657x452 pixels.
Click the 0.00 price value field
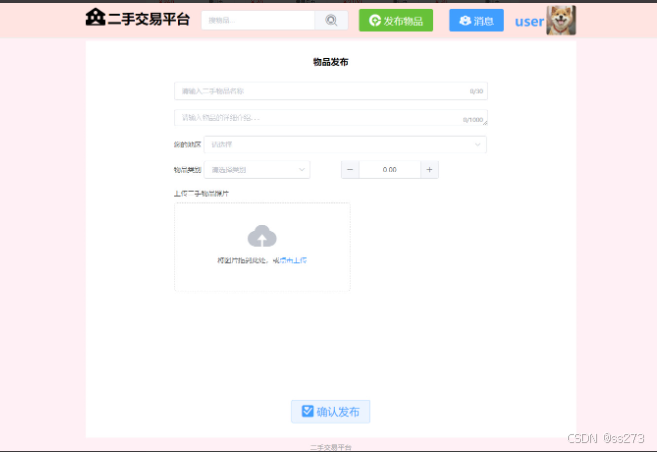[390, 170]
